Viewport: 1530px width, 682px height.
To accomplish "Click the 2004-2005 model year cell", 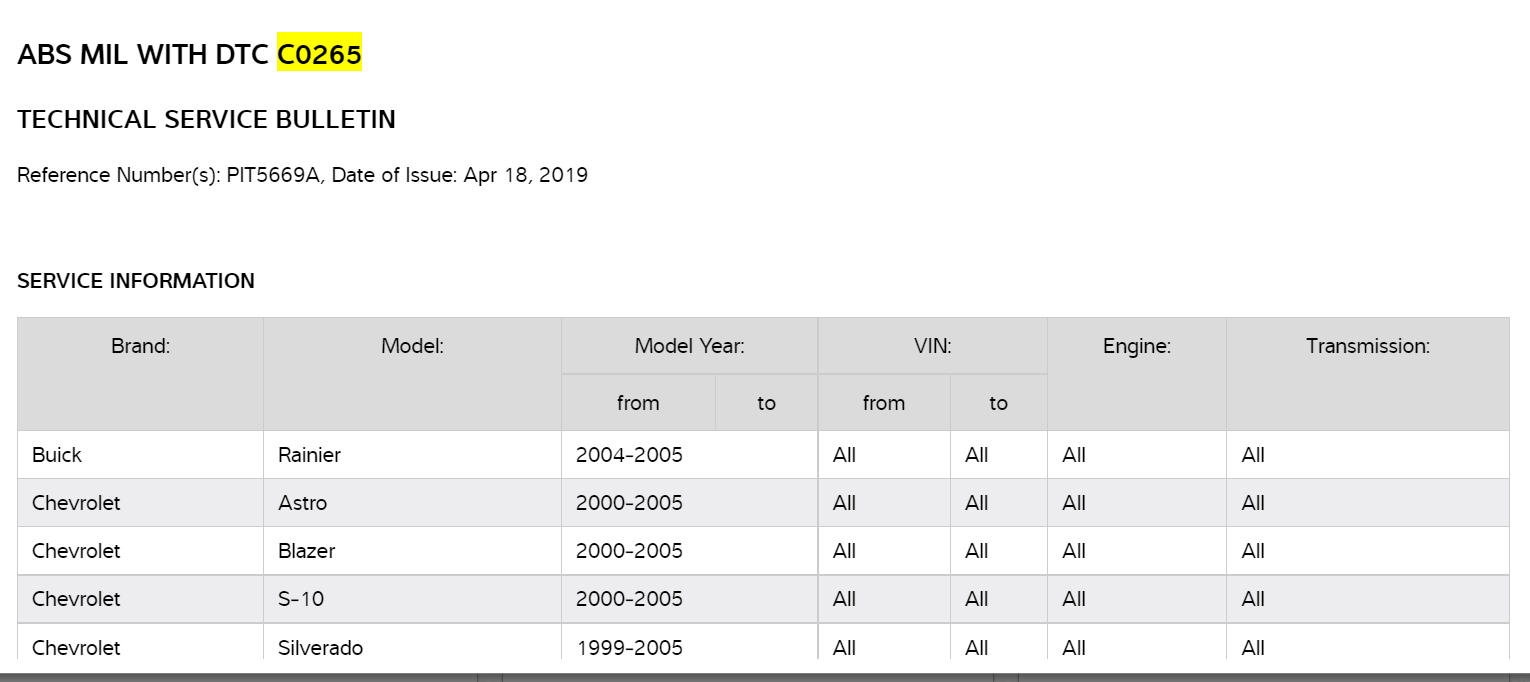I will tap(629, 455).
